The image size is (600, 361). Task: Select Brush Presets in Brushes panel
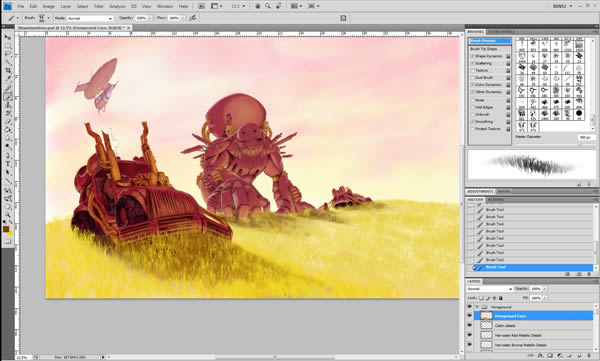pyautogui.click(x=490, y=41)
